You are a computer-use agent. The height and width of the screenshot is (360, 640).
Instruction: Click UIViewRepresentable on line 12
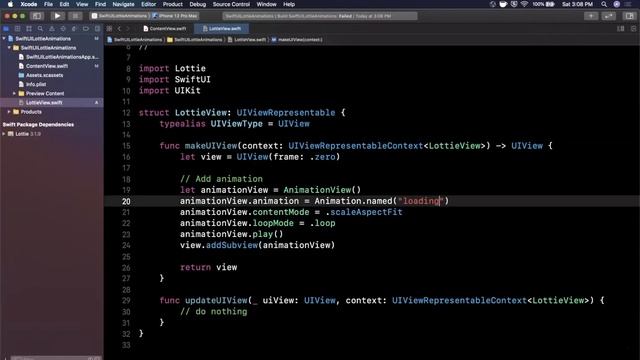[286, 113]
